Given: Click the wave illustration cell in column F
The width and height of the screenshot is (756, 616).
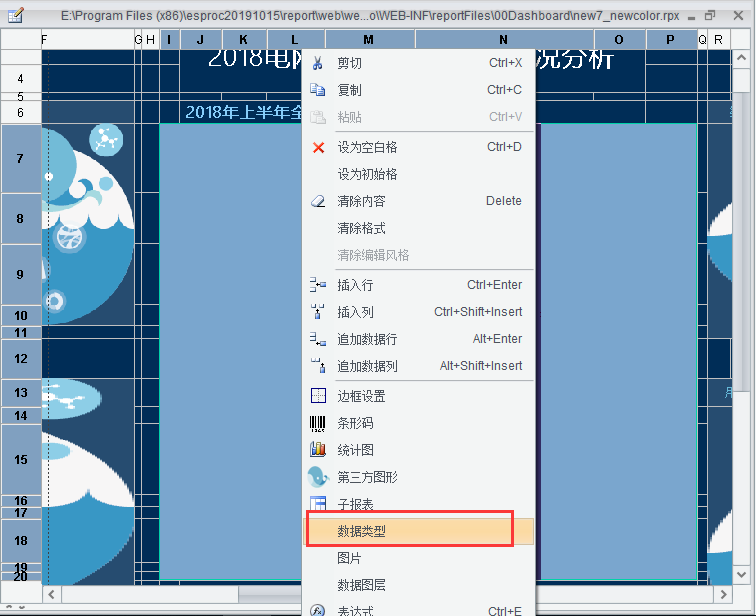Looking at the screenshot, I should coord(88,224).
